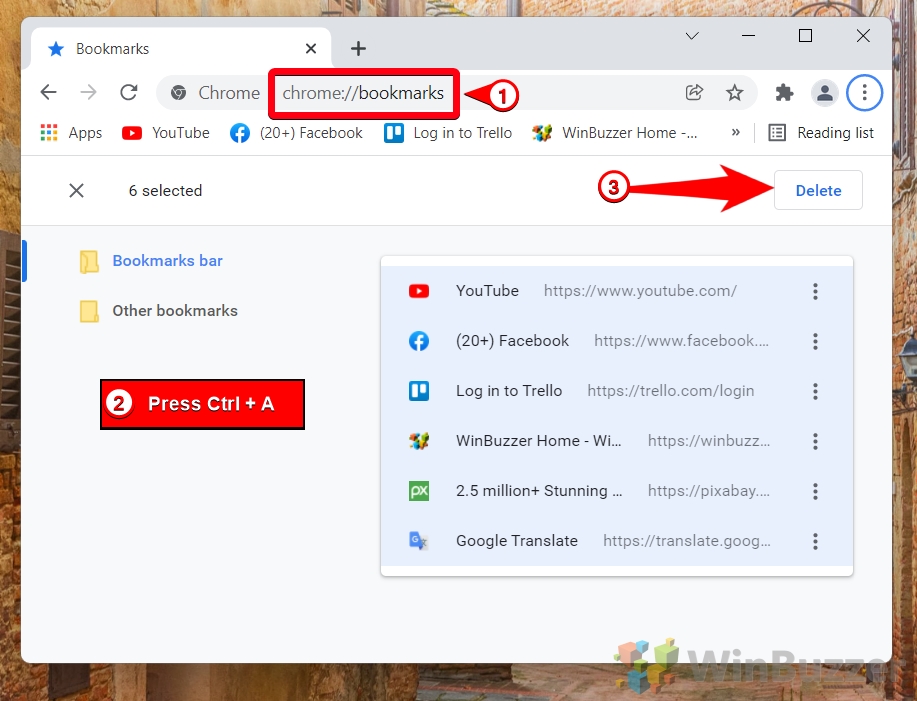Open more actions for YouTube bookmark
Viewport: 917px width, 701px height.
pos(815,291)
